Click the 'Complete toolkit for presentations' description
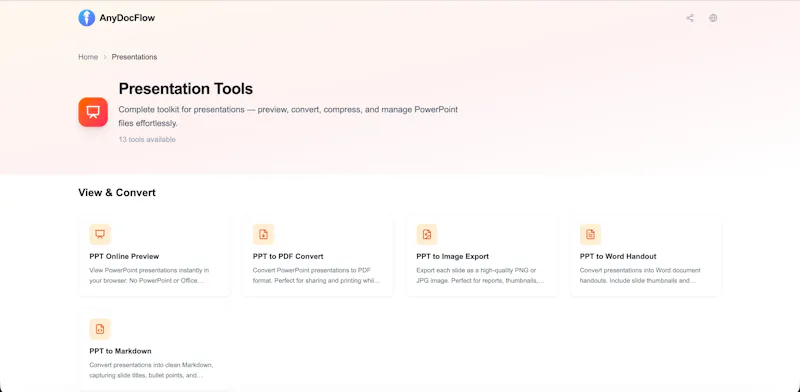Image resolution: width=800 pixels, height=392 pixels. coord(288,116)
